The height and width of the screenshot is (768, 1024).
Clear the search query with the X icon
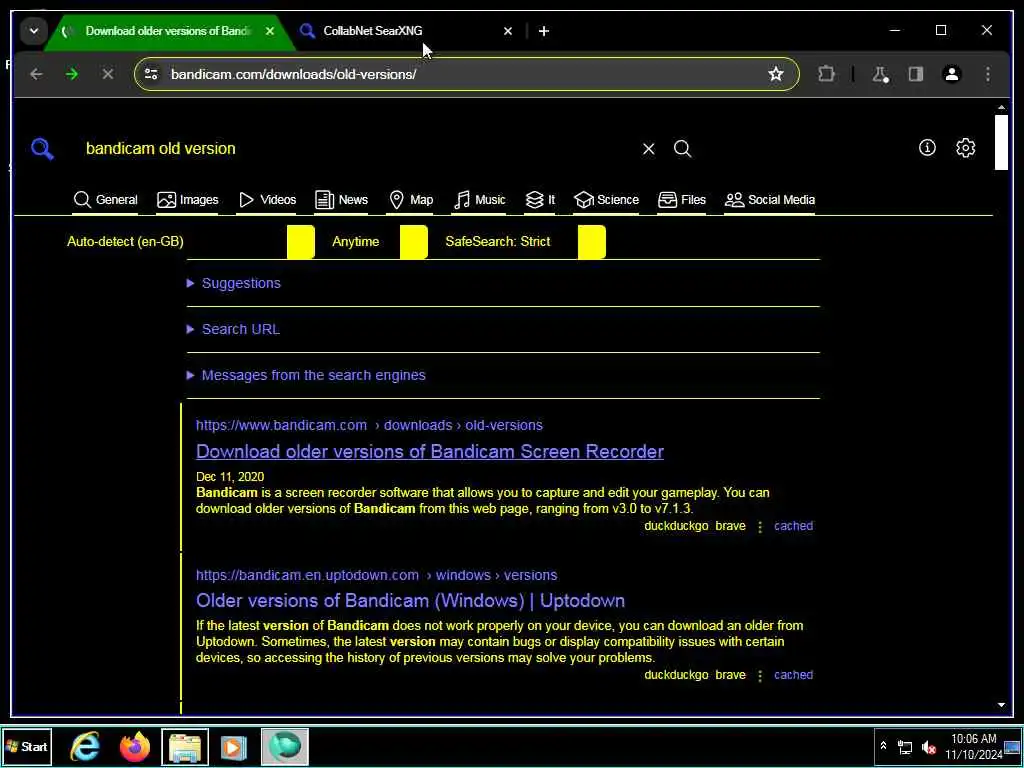tap(648, 149)
